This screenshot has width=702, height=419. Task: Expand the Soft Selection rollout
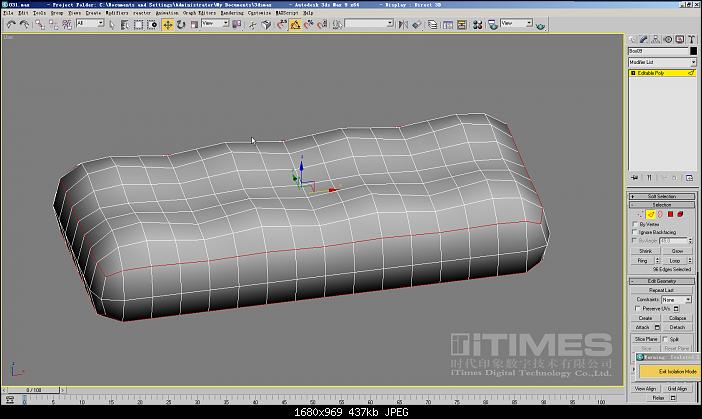[662, 197]
